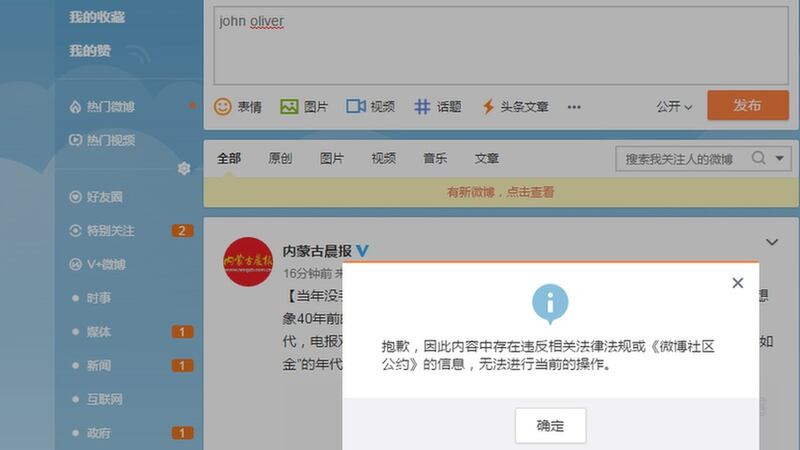This screenshot has height=450, width=800.
Task: Open 我的收藏 in sidebar
Action: tap(97, 17)
